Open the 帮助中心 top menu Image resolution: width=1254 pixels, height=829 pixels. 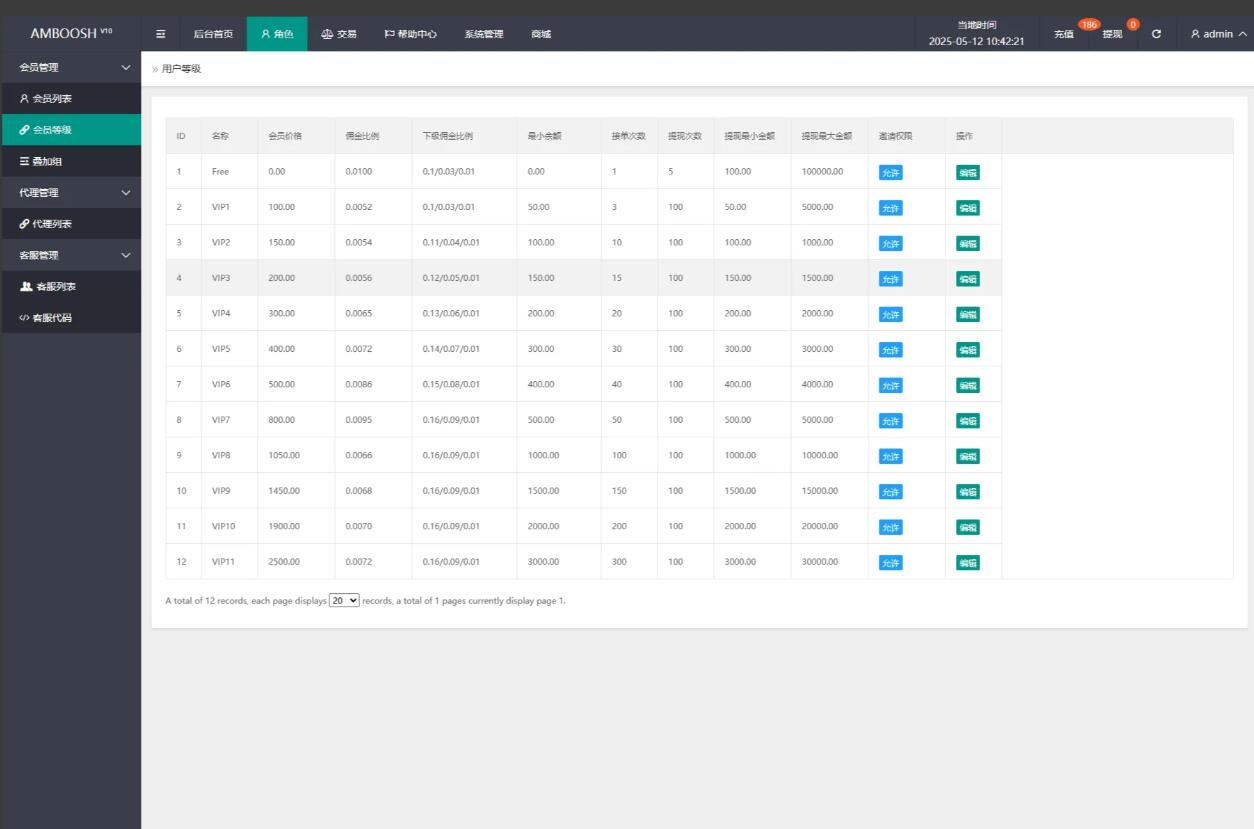point(410,34)
